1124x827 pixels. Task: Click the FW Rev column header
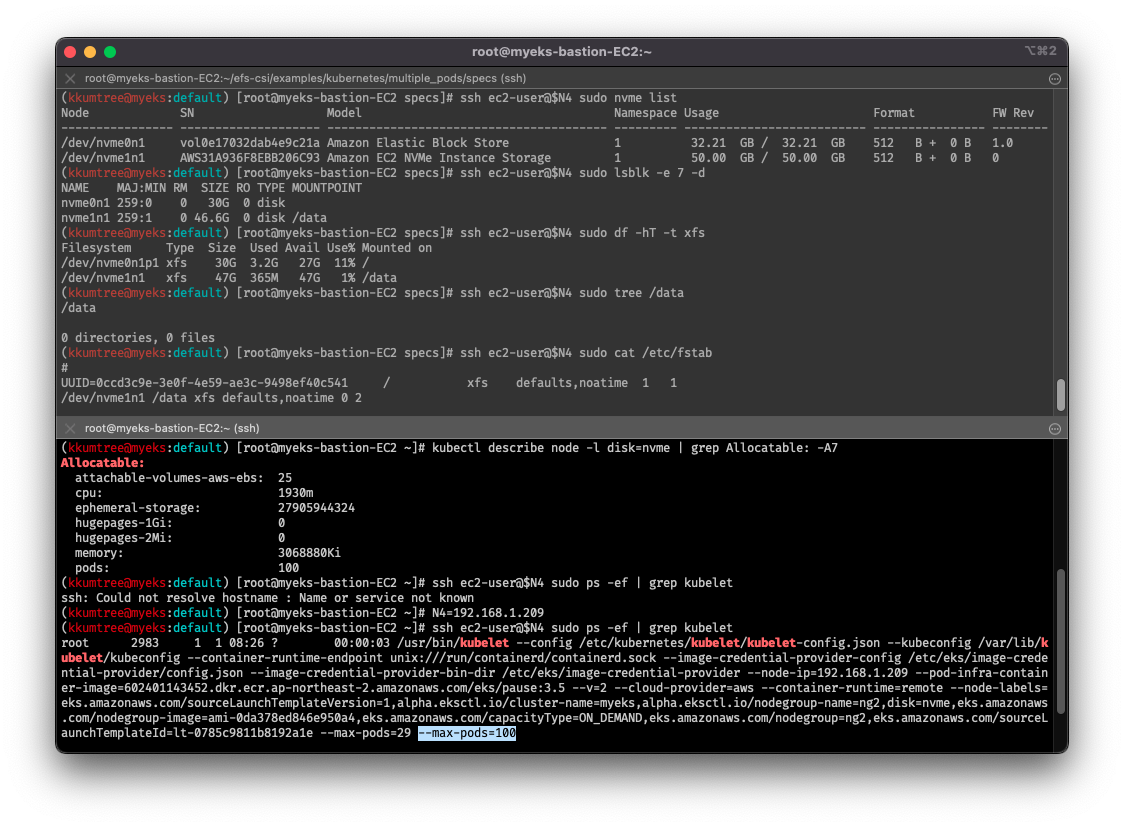[x=1012, y=113]
